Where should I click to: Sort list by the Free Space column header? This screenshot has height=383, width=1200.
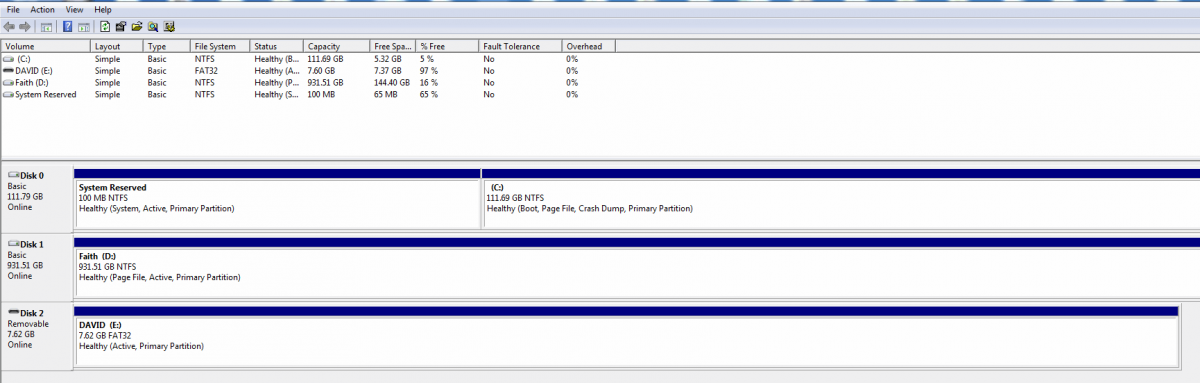point(393,46)
